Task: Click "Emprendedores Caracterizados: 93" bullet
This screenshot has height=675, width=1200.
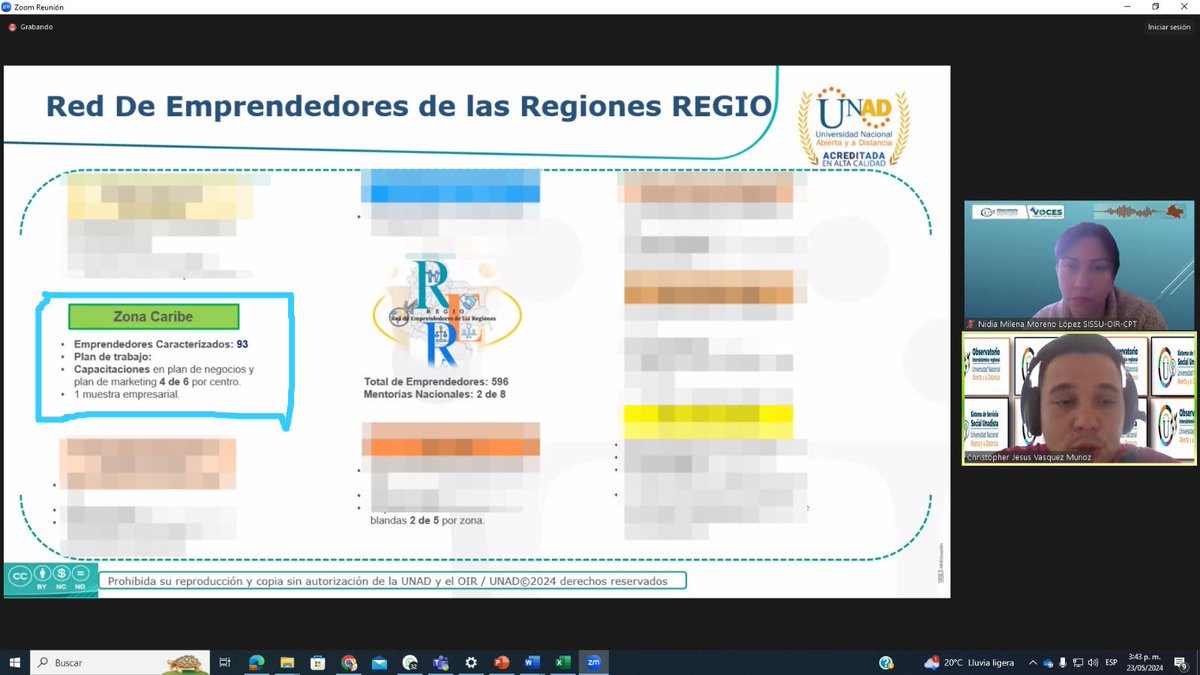Action: (160, 344)
